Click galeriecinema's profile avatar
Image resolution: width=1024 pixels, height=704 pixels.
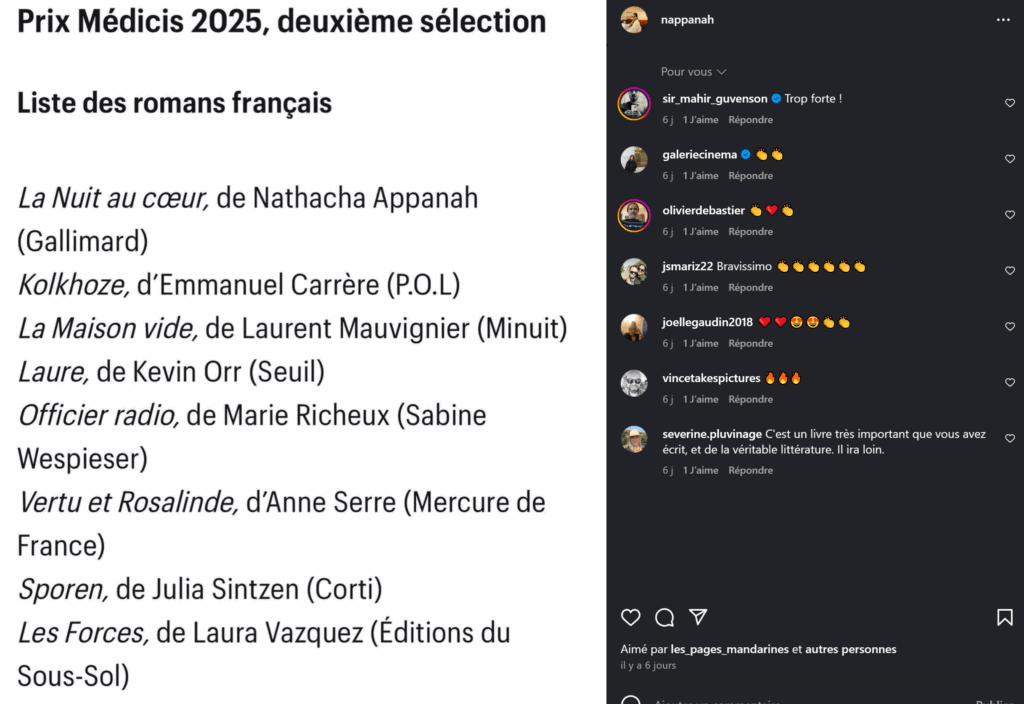634,159
